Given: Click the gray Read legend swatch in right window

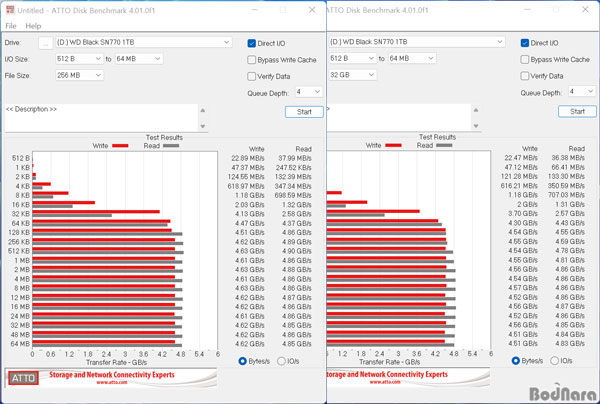Looking at the screenshot, I should click(444, 145).
